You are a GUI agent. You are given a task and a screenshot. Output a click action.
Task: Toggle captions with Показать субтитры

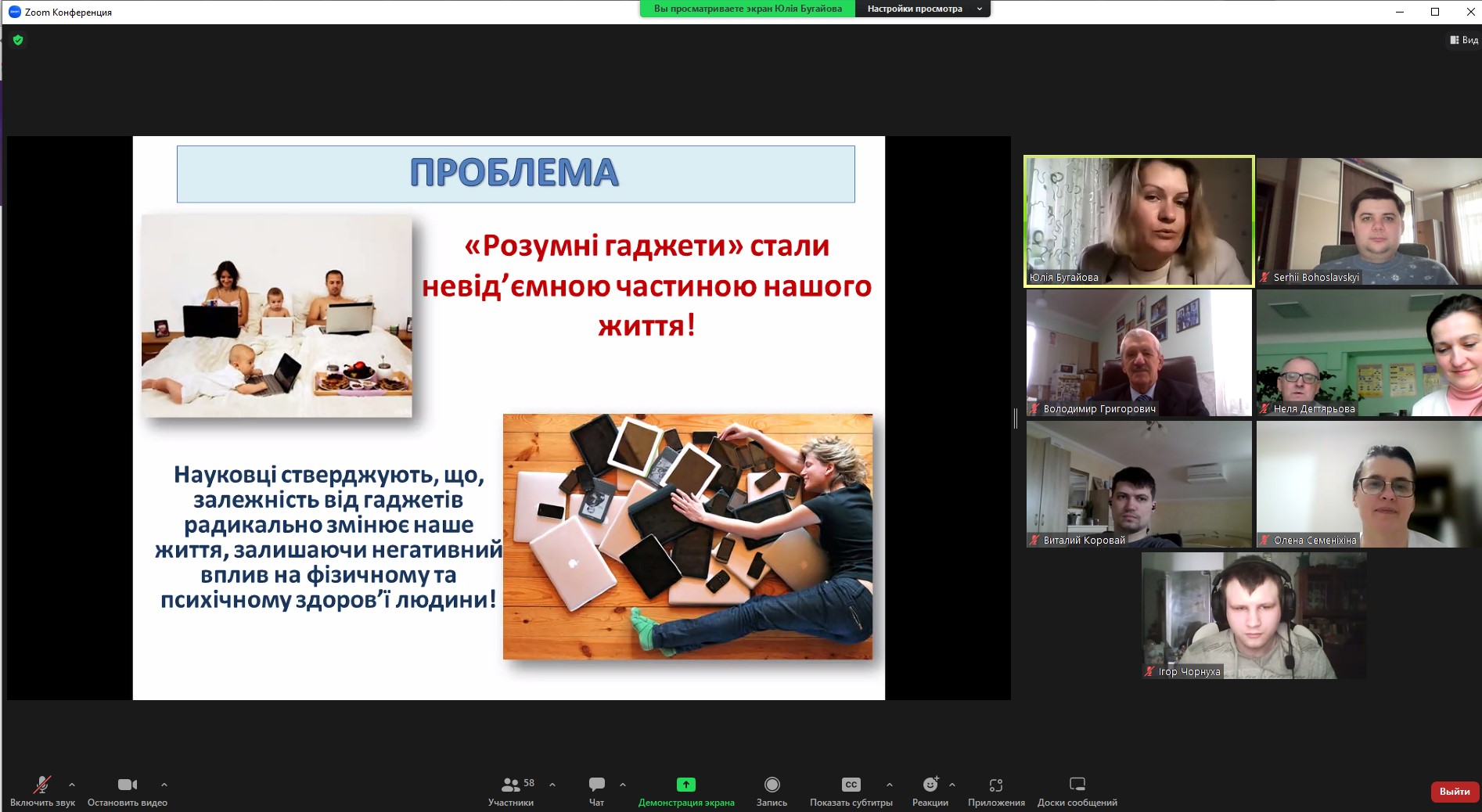851,790
